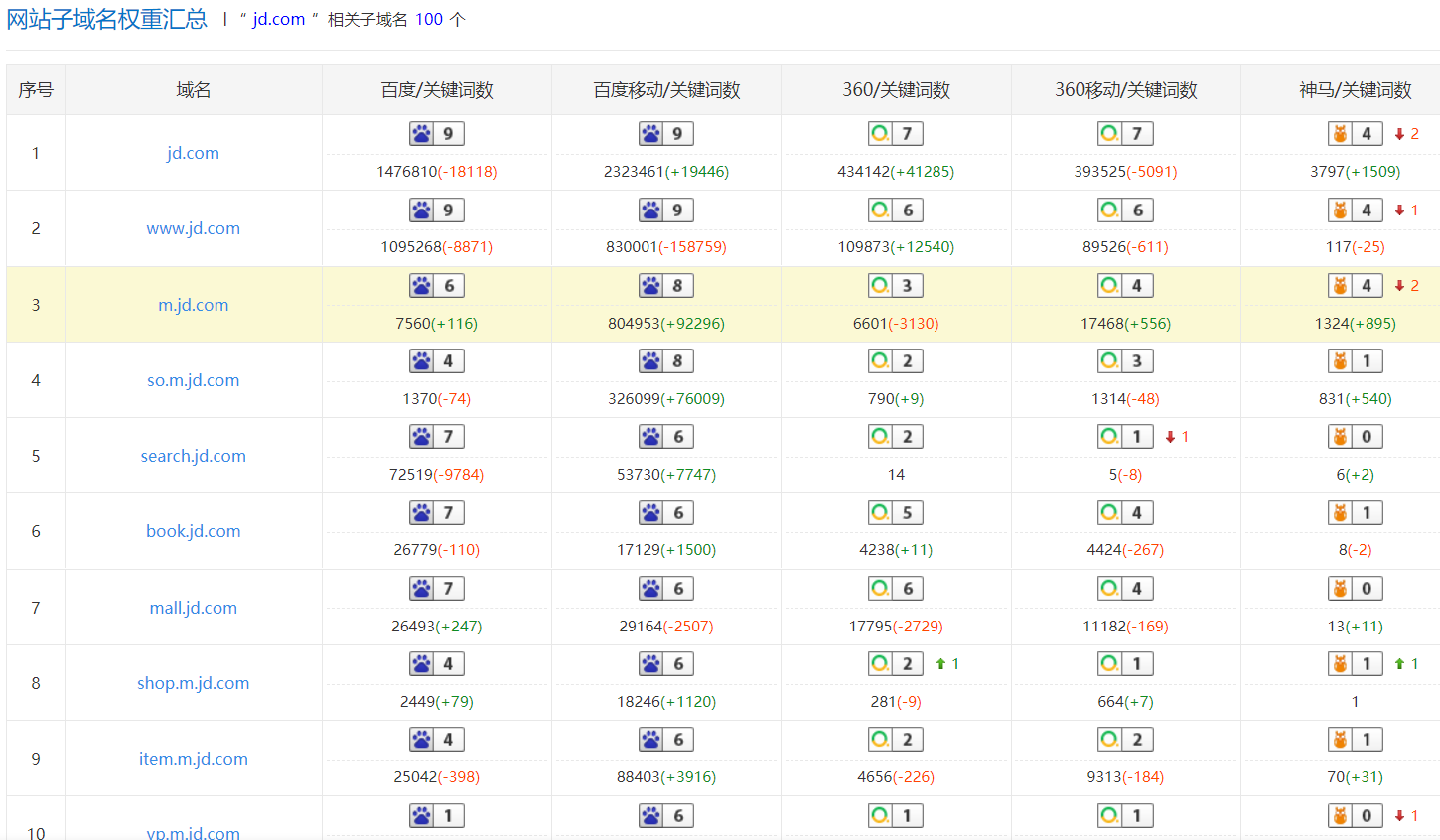
Task: Click Baidu weight badge in www.jd.com row
Action: click(x=437, y=210)
